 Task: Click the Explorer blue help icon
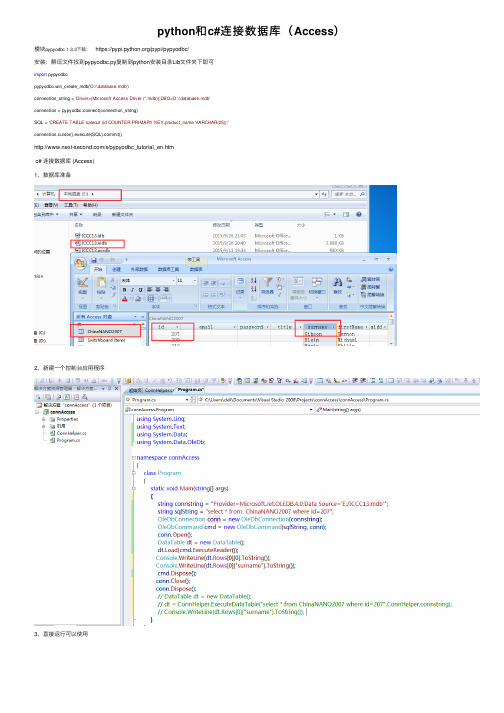tap(359, 214)
